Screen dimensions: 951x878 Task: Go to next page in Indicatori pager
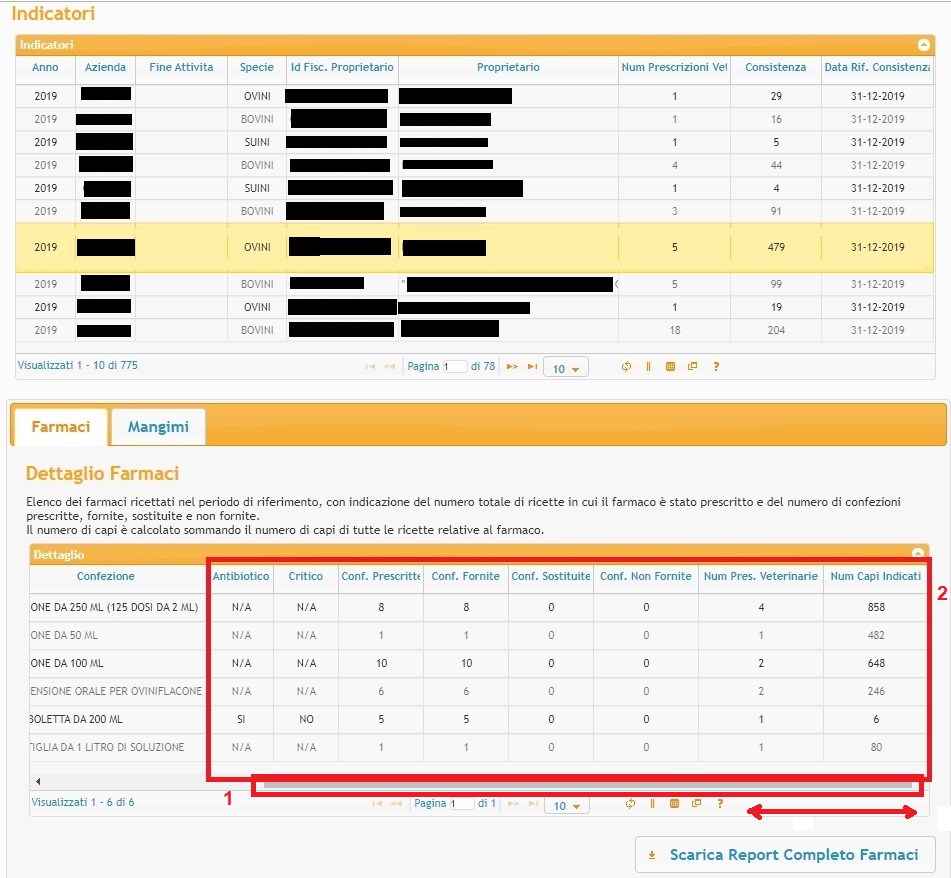click(512, 366)
